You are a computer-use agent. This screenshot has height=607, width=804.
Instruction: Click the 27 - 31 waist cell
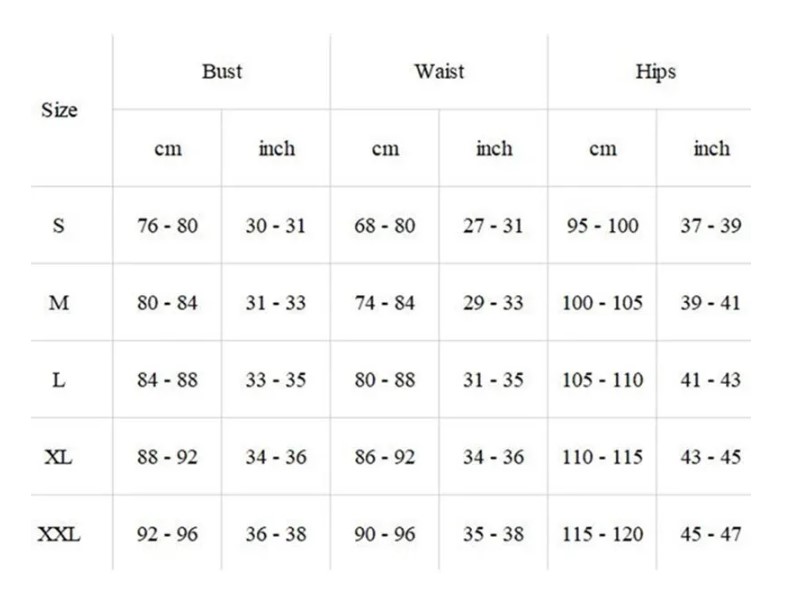[493, 226]
